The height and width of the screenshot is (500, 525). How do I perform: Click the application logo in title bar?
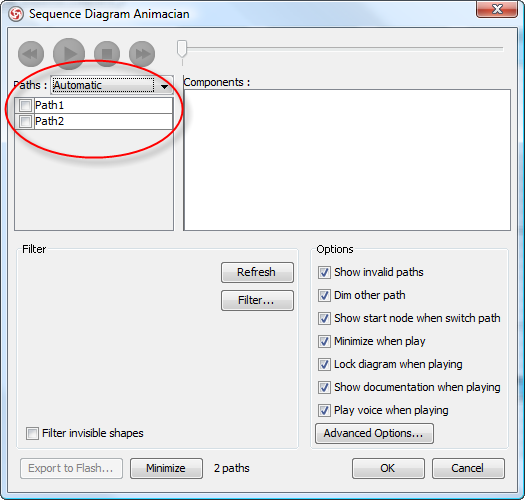16,14
